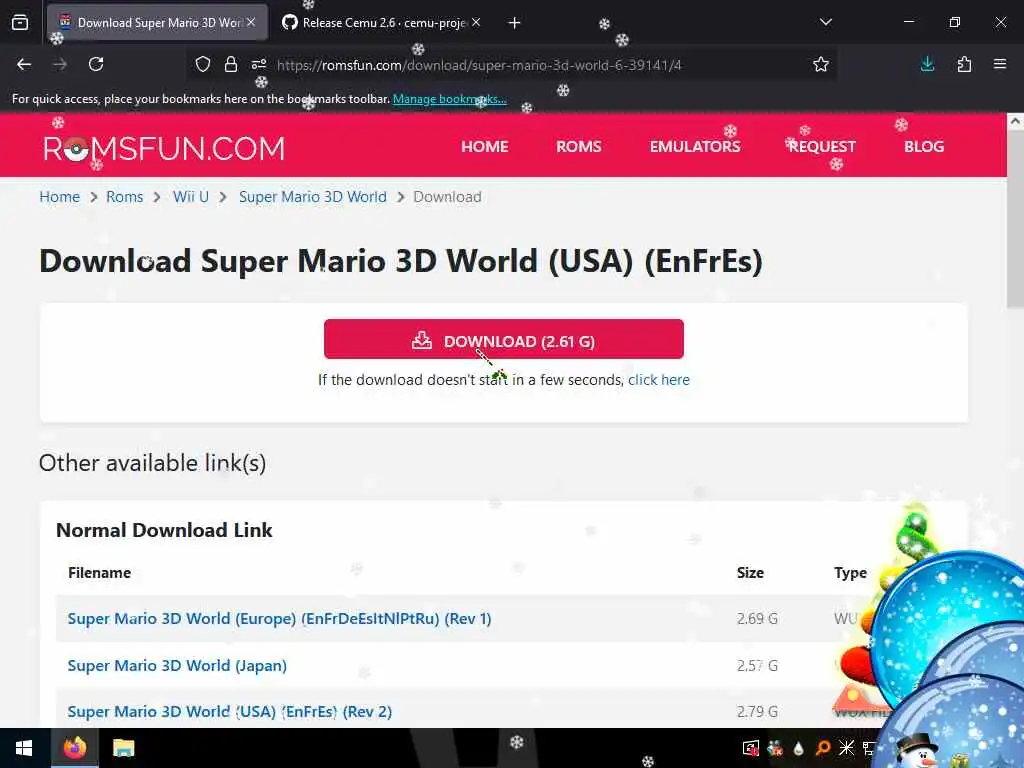Screen dimensions: 1024x768
Task: Go to Wii U breadcrumb
Action: point(191,197)
